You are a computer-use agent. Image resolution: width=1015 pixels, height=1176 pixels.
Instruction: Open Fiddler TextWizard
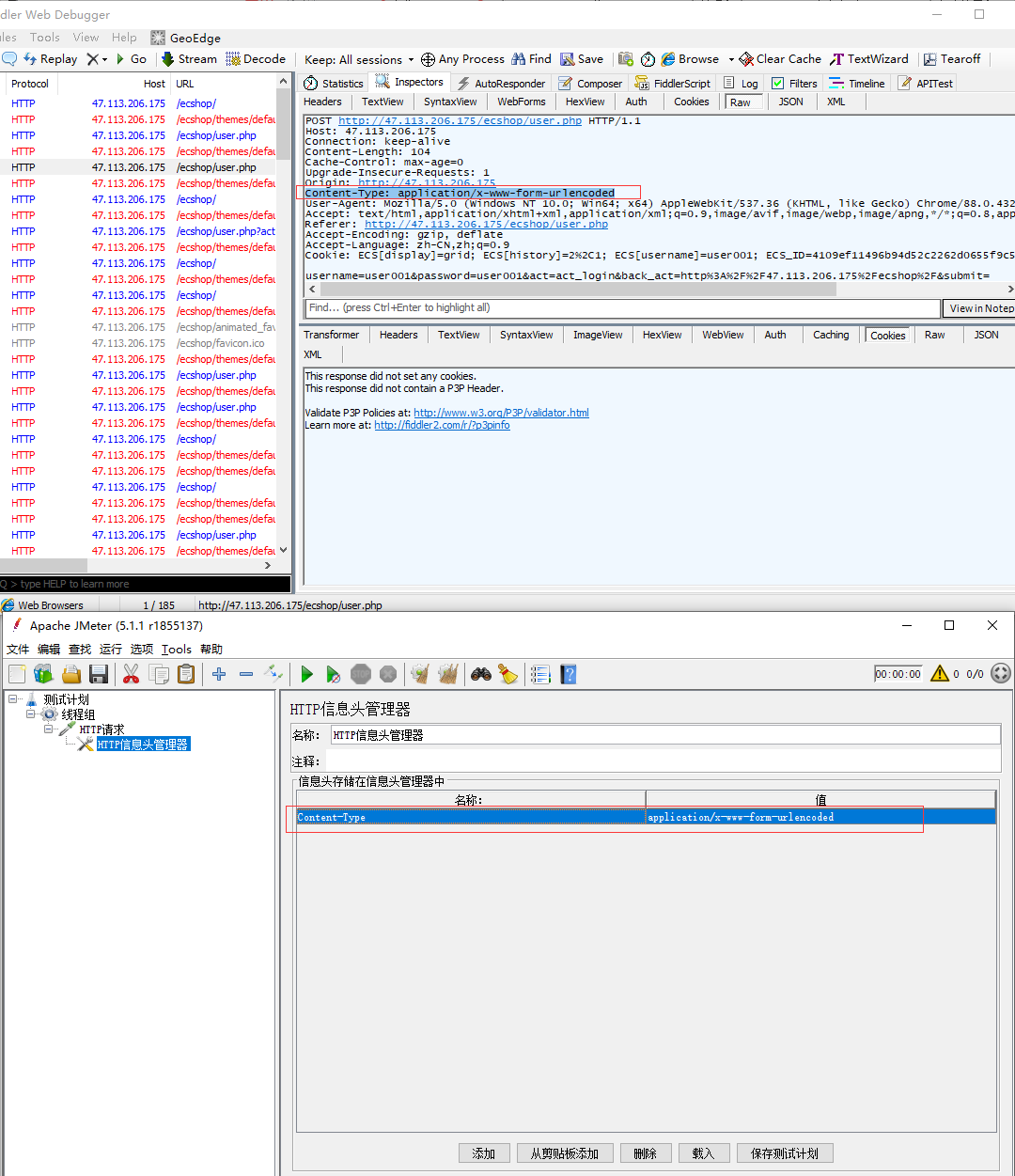coord(869,58)
